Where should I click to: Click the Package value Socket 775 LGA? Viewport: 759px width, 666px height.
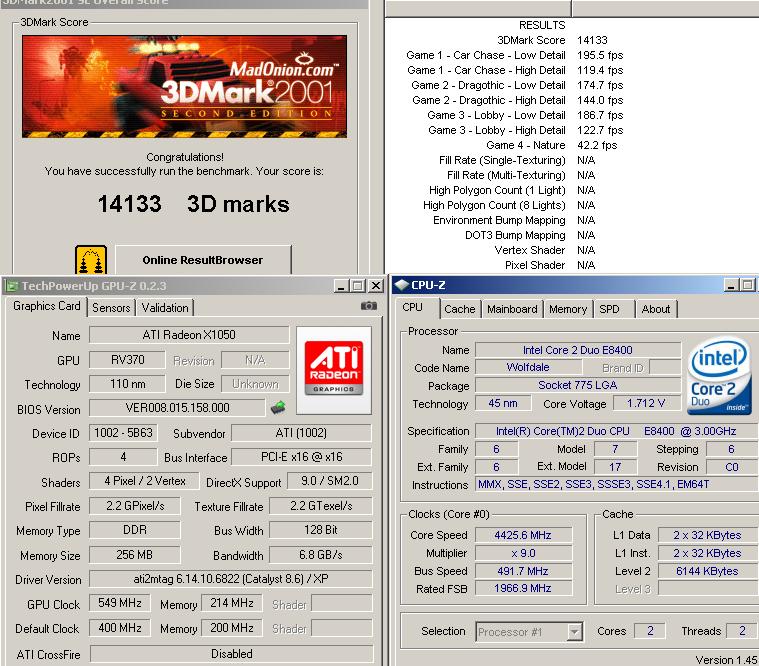578,385
